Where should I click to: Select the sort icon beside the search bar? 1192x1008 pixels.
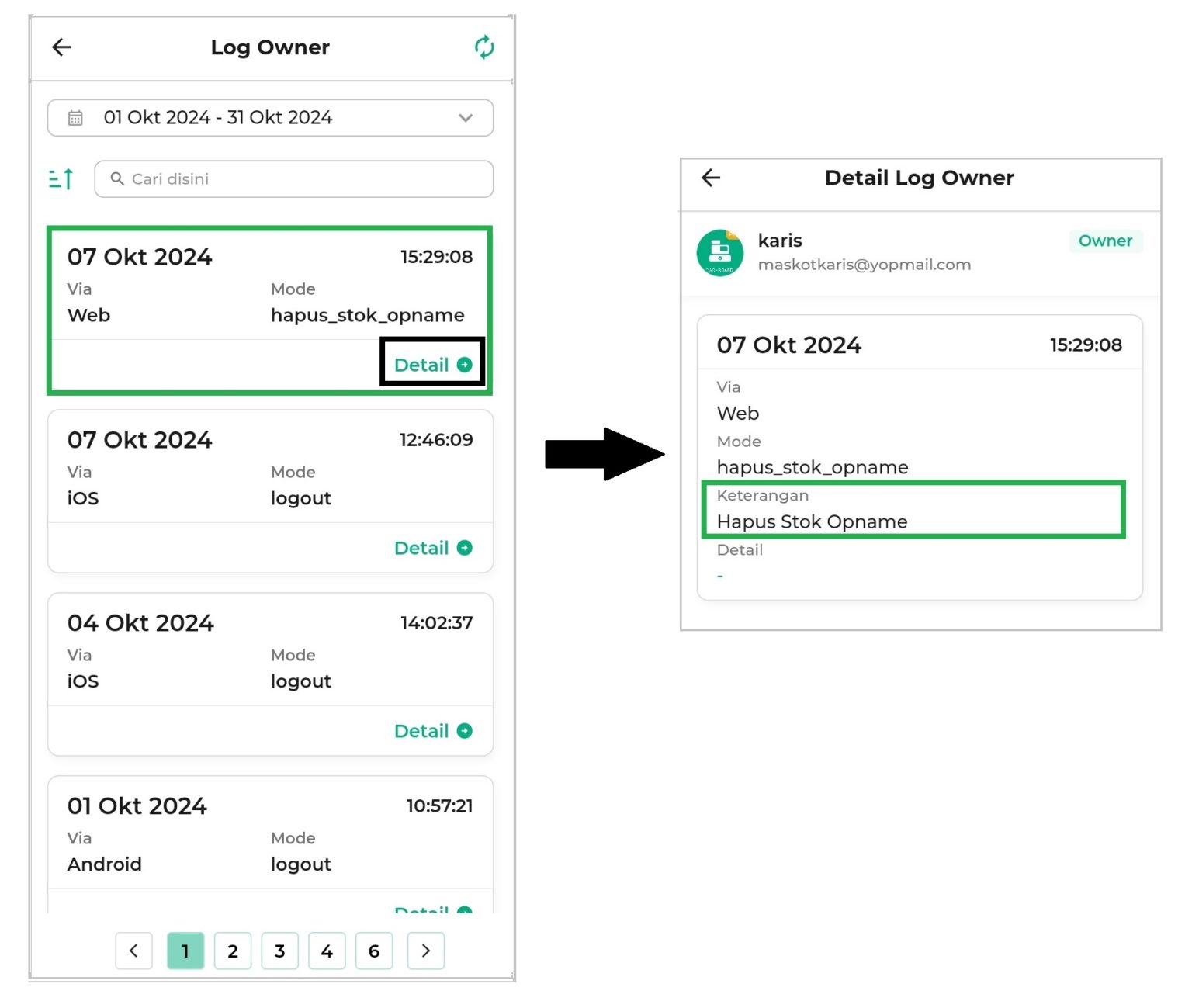[60, 178]
